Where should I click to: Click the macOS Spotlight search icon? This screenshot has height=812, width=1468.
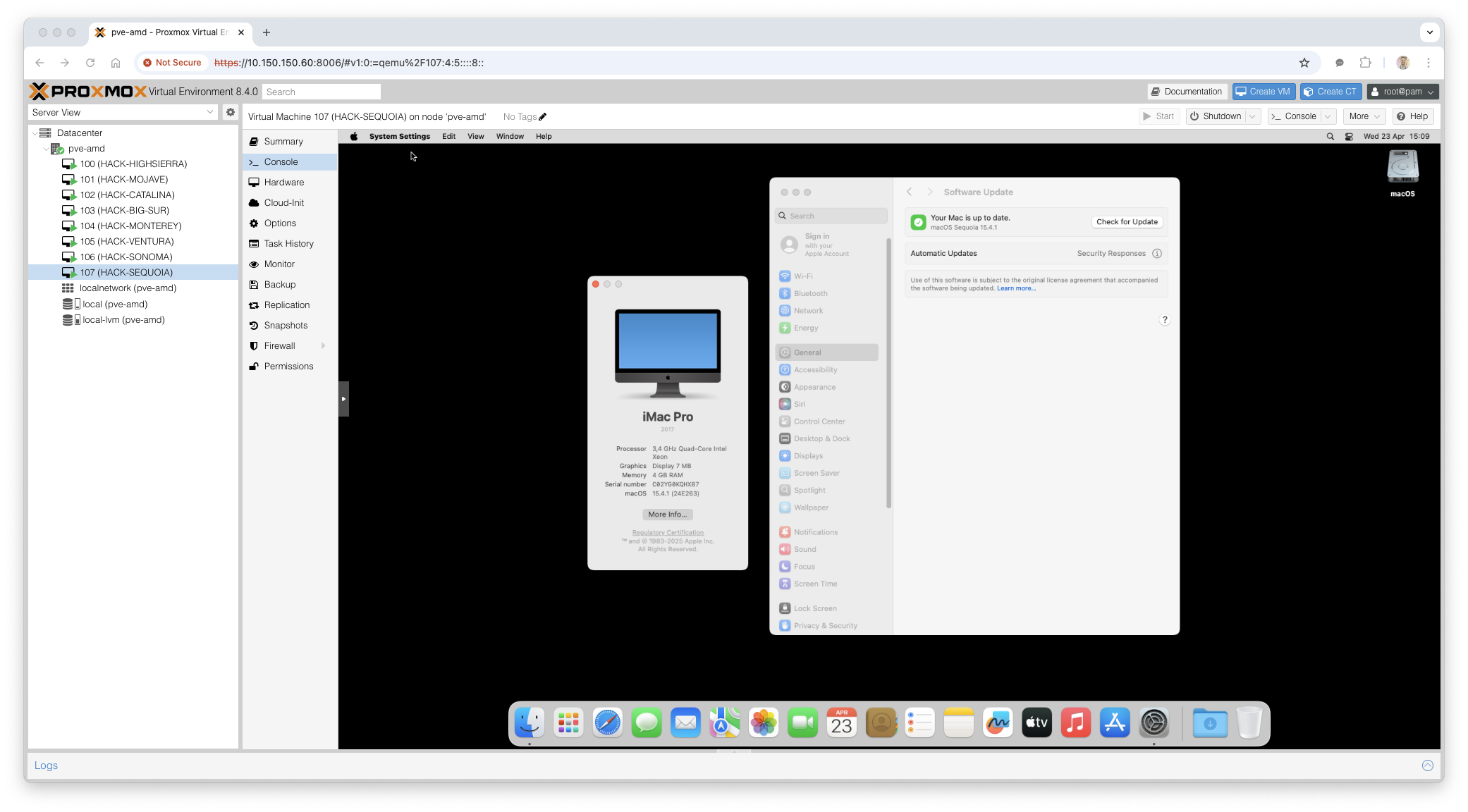coord(1330,137)
